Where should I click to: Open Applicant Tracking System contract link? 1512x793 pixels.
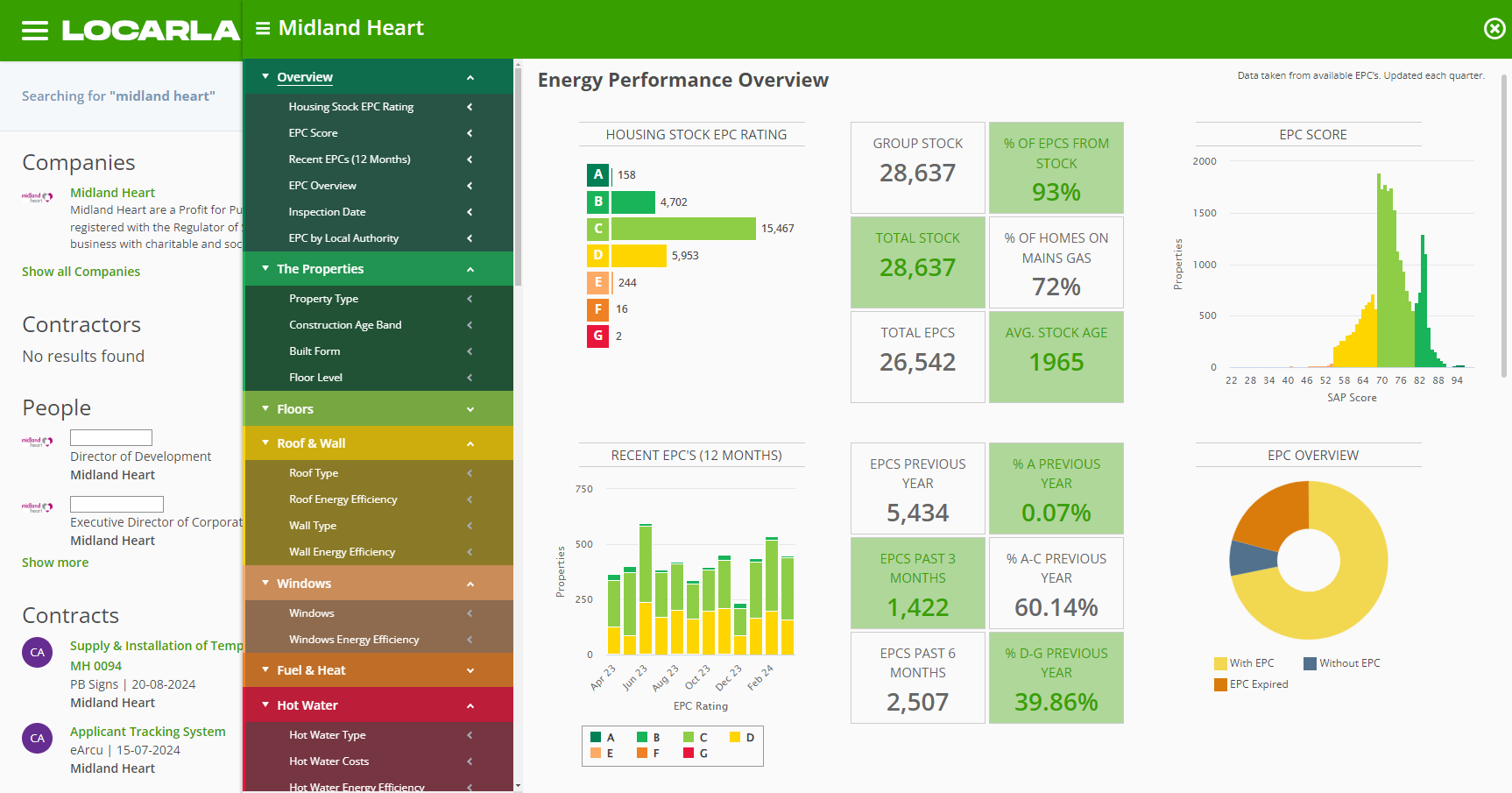pos(147,732)
